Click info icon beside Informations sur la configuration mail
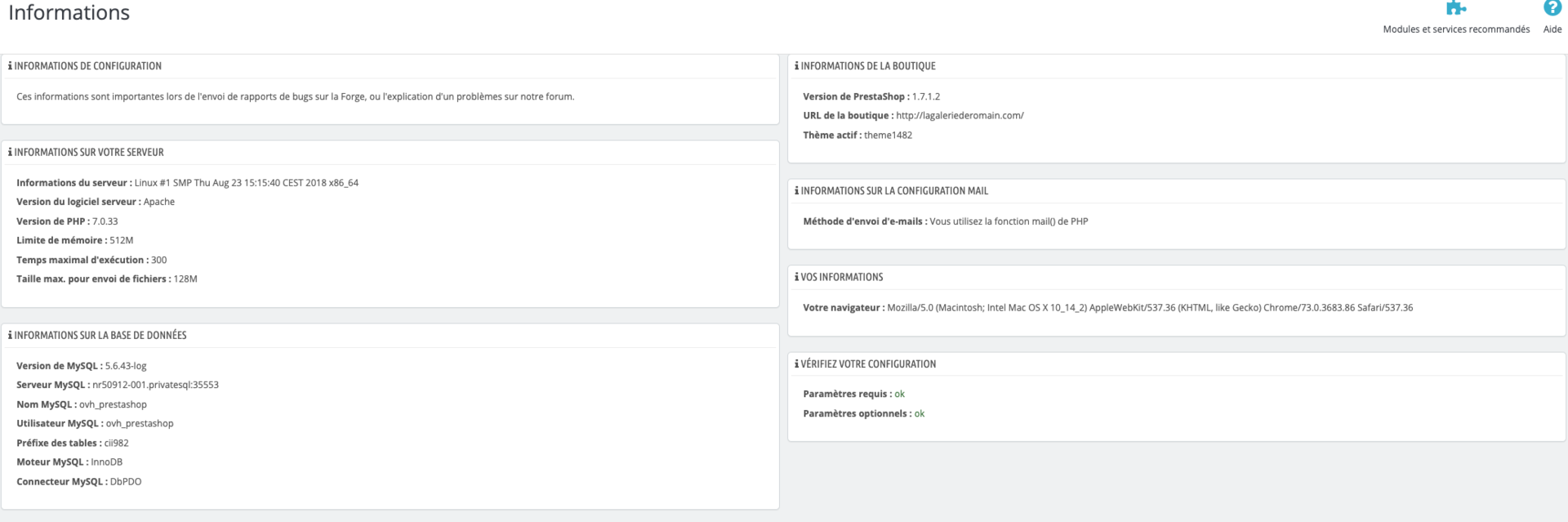 tap(796, 191)
